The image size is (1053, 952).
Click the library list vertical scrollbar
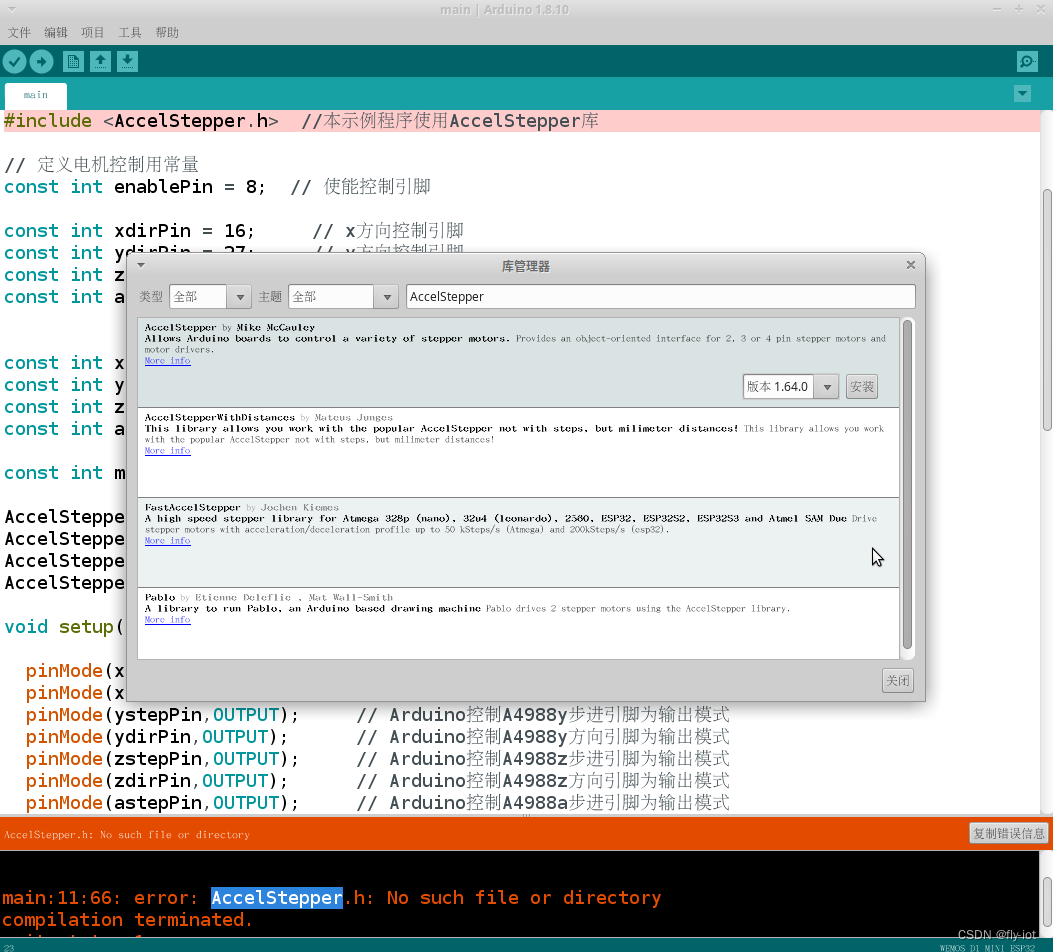[907, 485]
